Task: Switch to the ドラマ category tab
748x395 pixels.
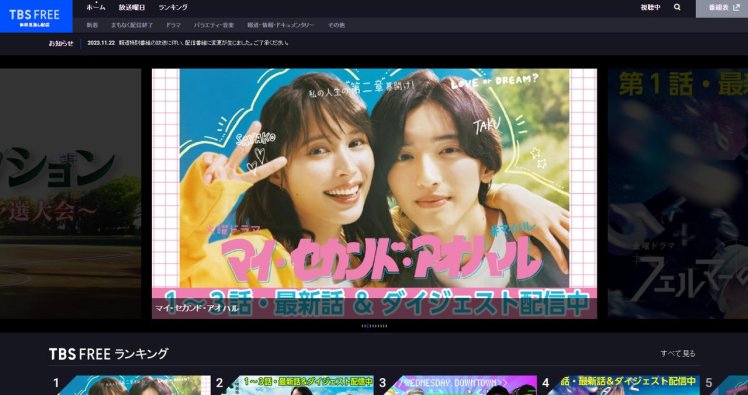Action: (x=173, y=25)
